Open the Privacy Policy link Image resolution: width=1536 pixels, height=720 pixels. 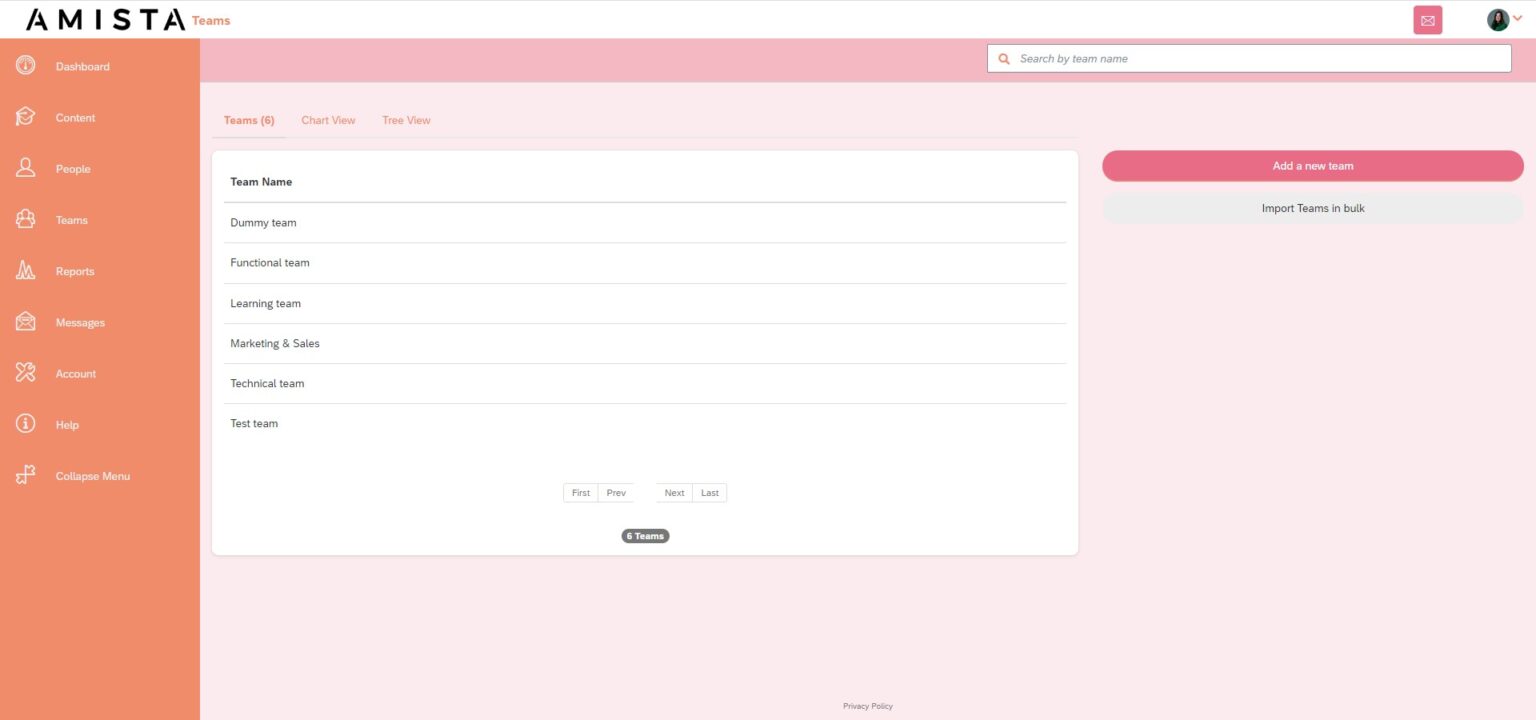(868, 705)
